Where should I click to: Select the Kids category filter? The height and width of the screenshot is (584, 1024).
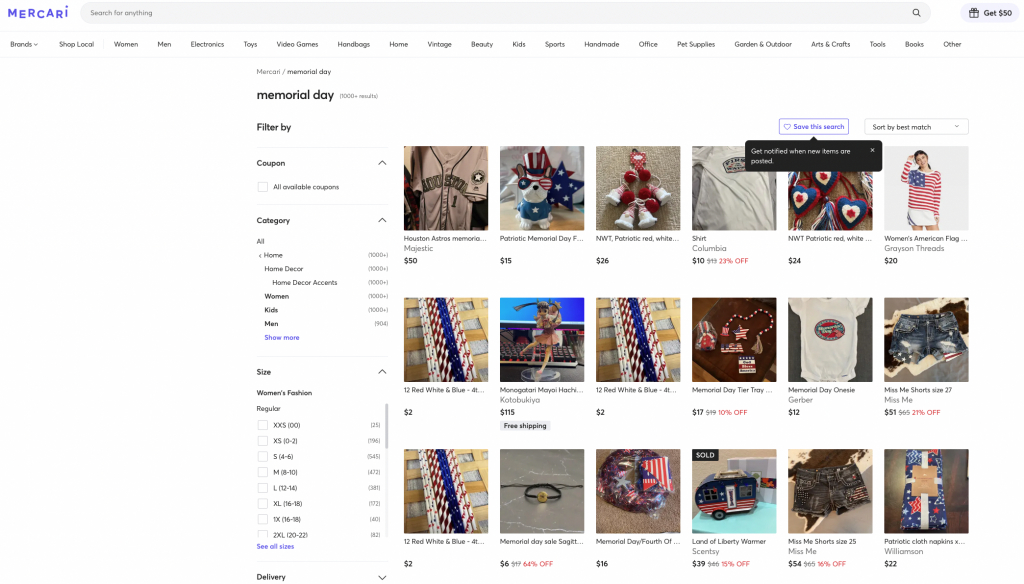click(x=271, y=310)
